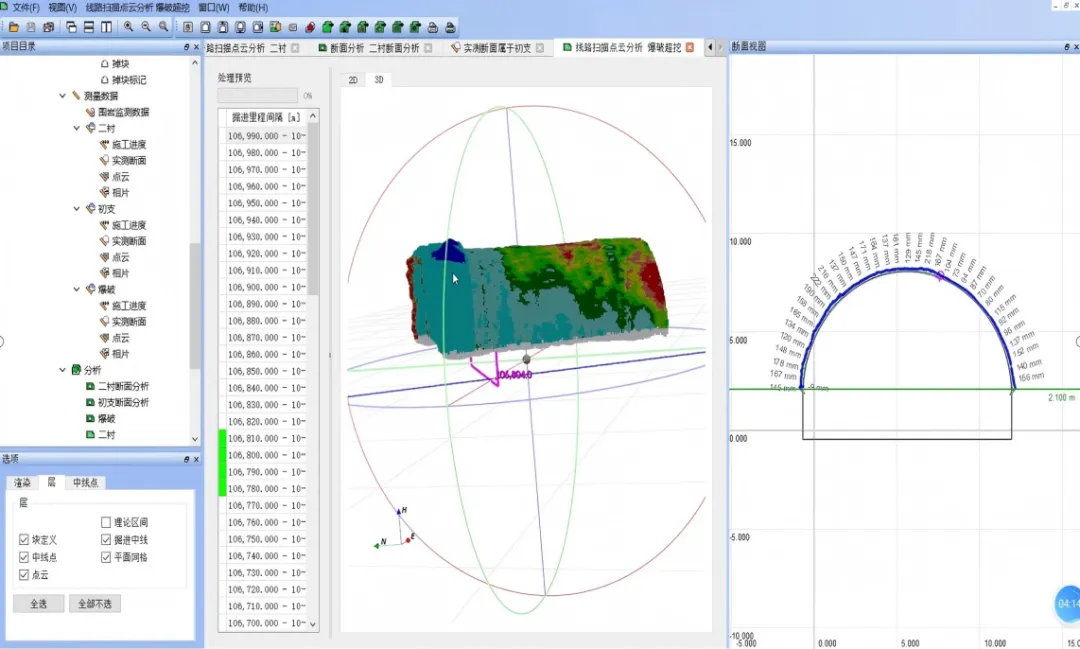
Task: Toggle the 理论区间 checkbox
Action: (106, 522)
